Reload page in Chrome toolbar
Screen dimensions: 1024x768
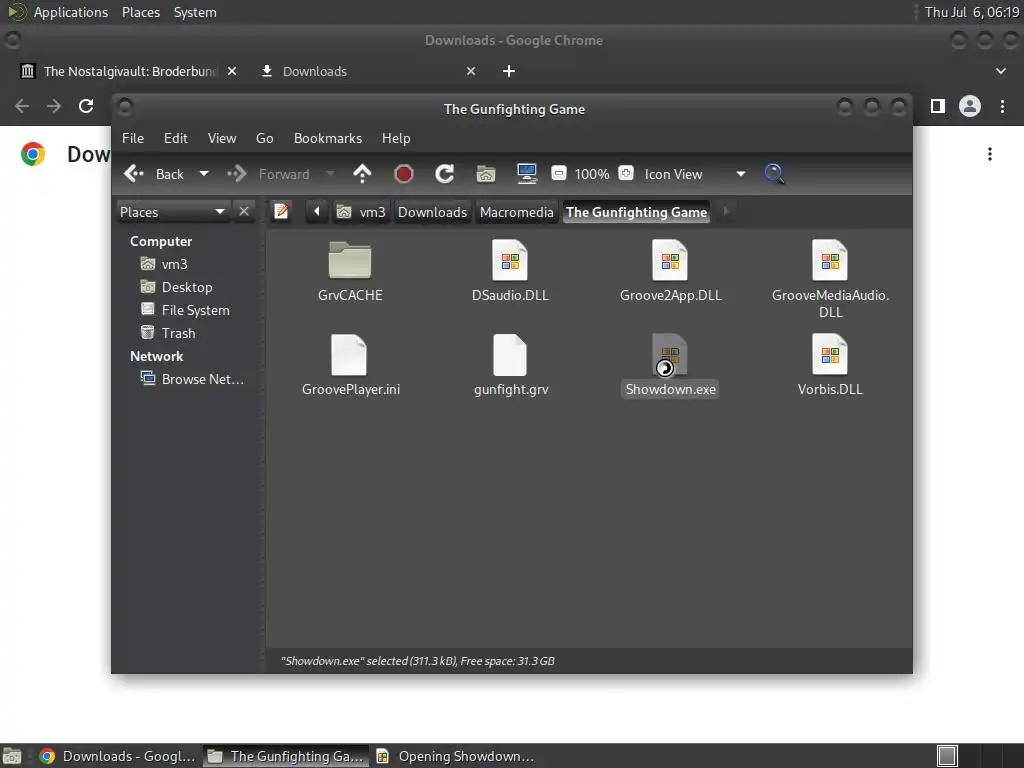pyautogui.click(x=86, y=106)
